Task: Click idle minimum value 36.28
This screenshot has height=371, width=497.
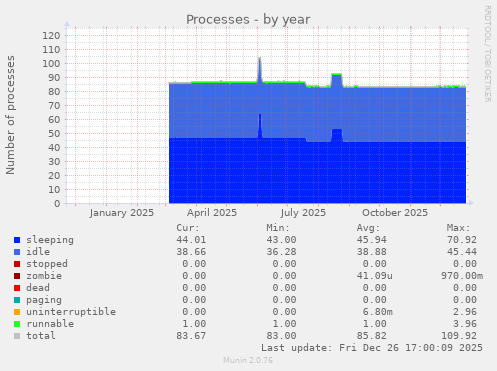Action: click(x=281, y=252)
